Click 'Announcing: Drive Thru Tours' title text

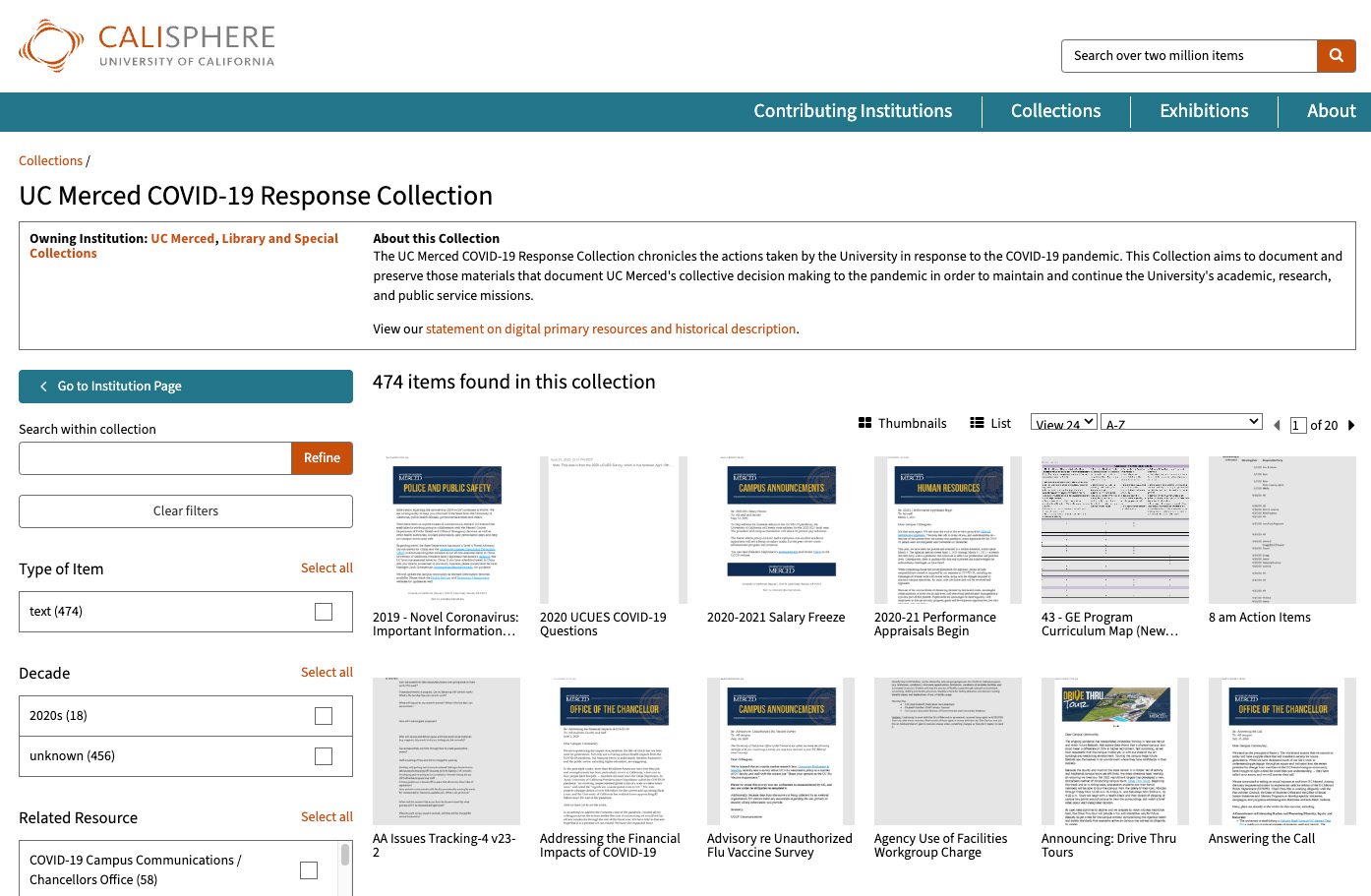point(1109,846)
